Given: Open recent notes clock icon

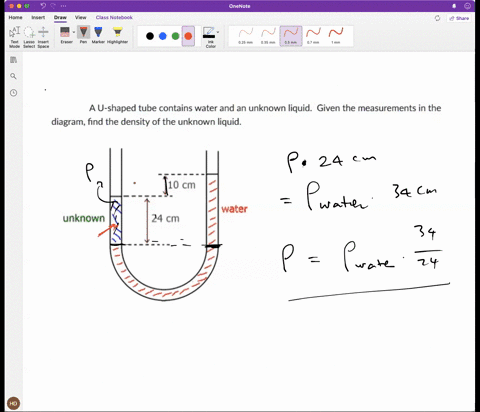Looking at the screenshot, I should tap(13, 93).
